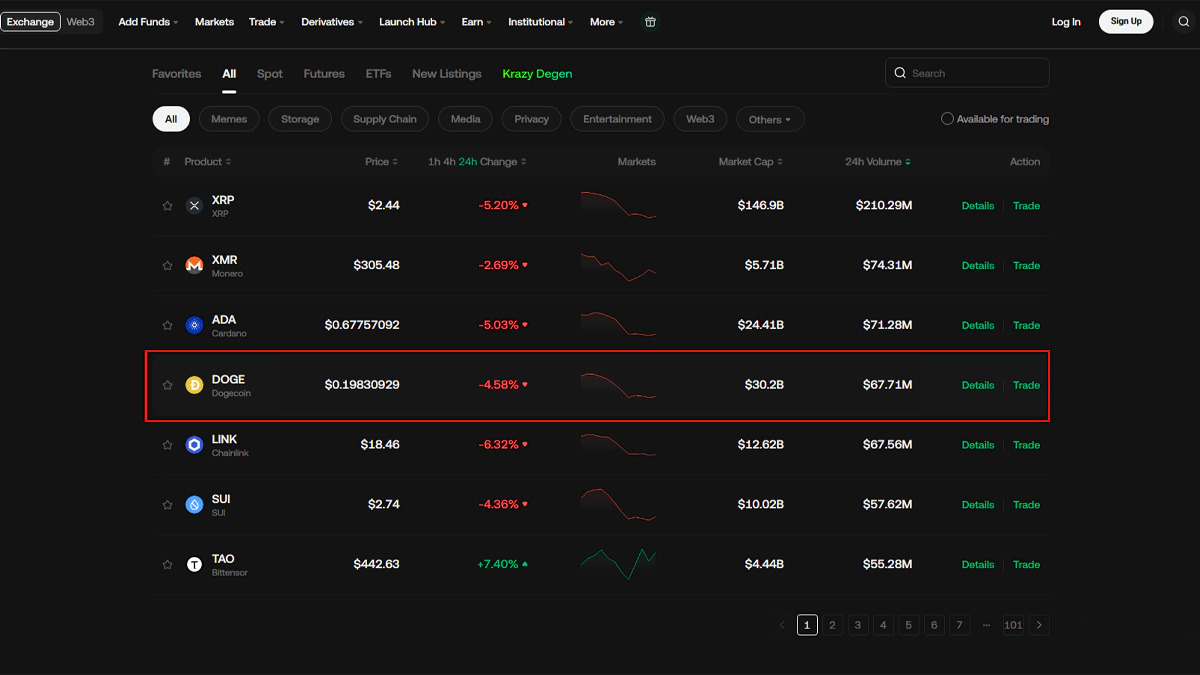Expand the Others category dropdown

coord(770,119)
